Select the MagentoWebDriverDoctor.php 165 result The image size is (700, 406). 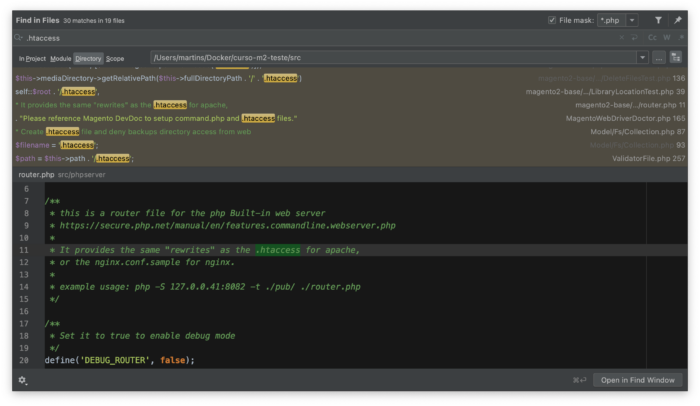tap(350, 118)
